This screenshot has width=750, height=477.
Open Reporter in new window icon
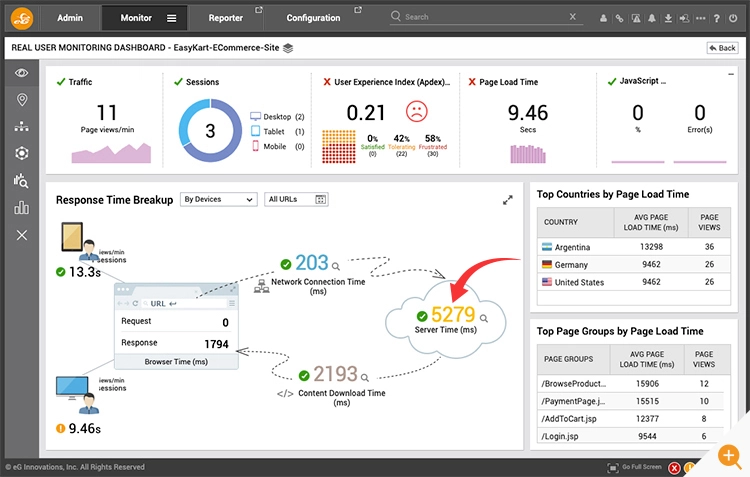[x=259, y=10]
